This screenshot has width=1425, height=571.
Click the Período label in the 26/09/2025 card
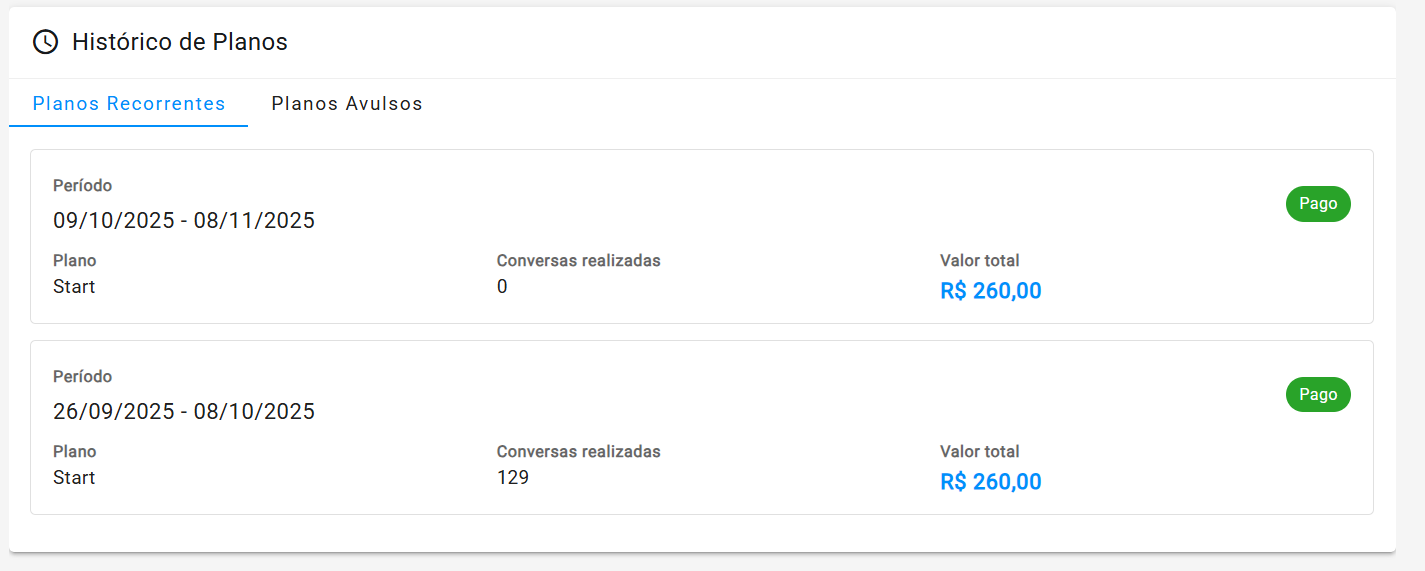[82, 377]
